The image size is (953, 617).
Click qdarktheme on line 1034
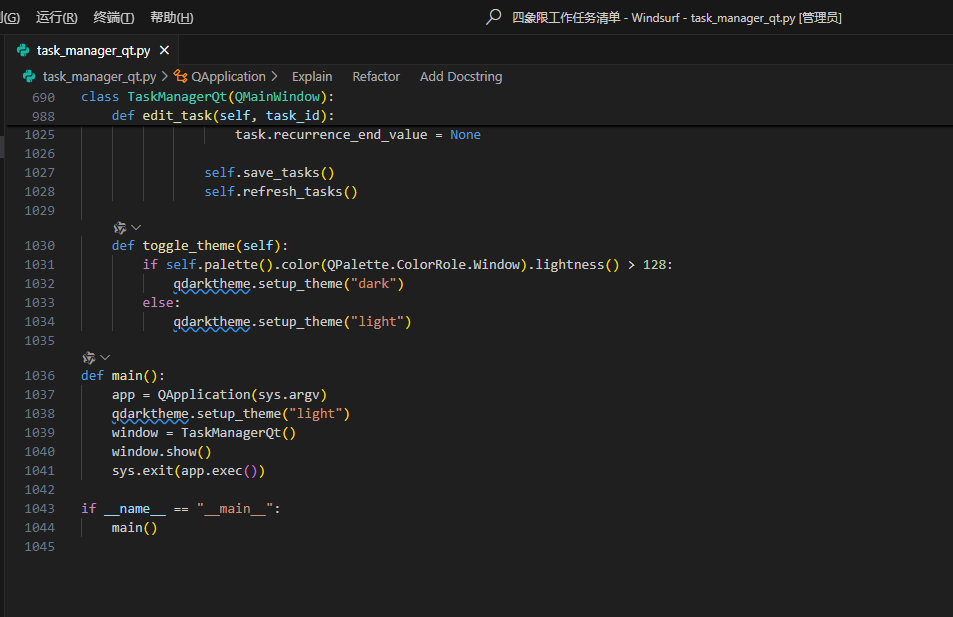(x=212, y=322)
